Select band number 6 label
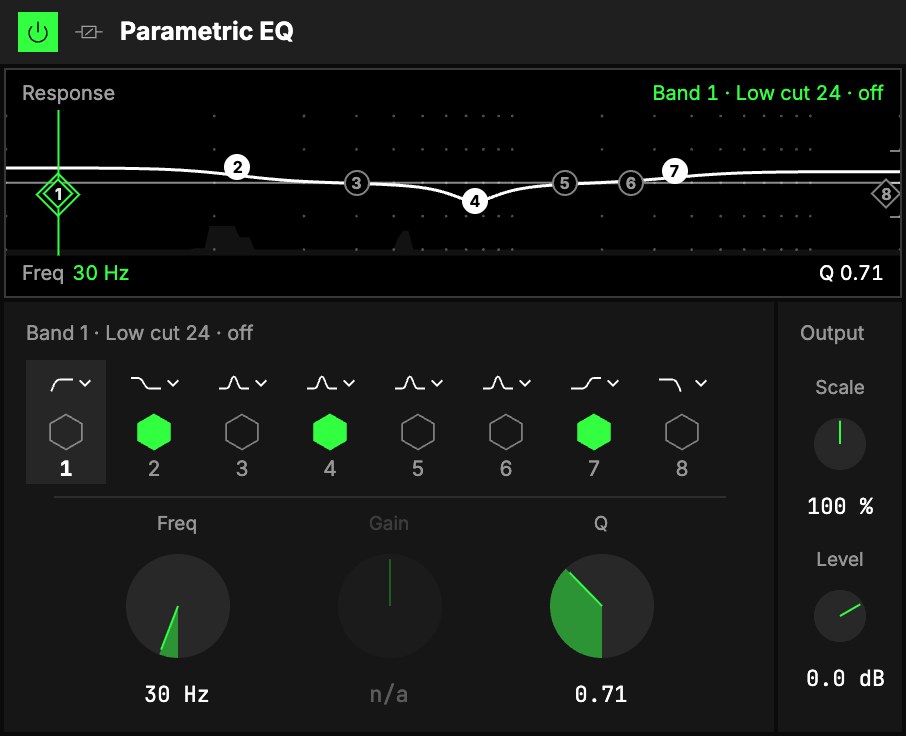 [506, 469]
